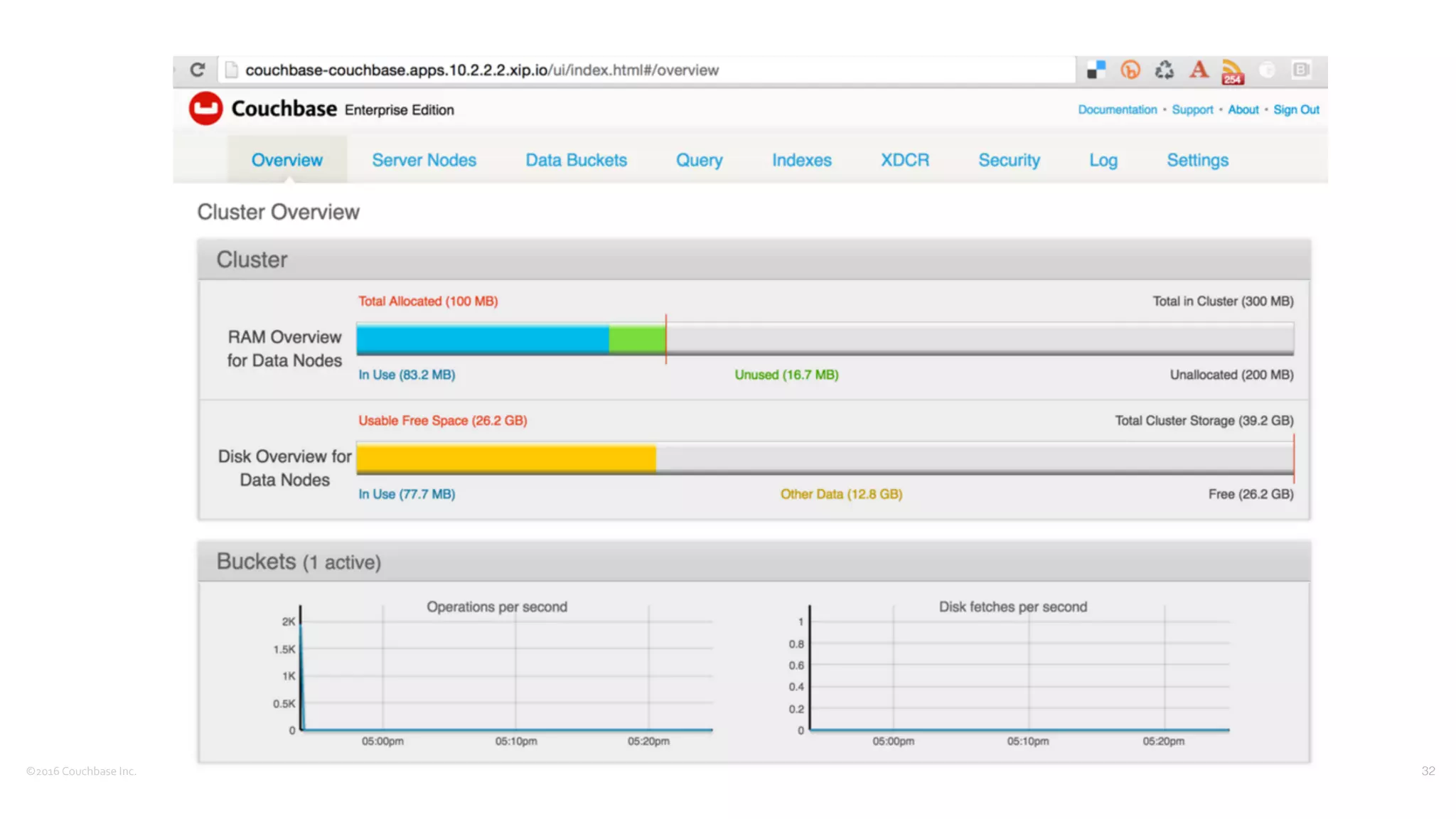Click the yellow disk usage bar

505,459
